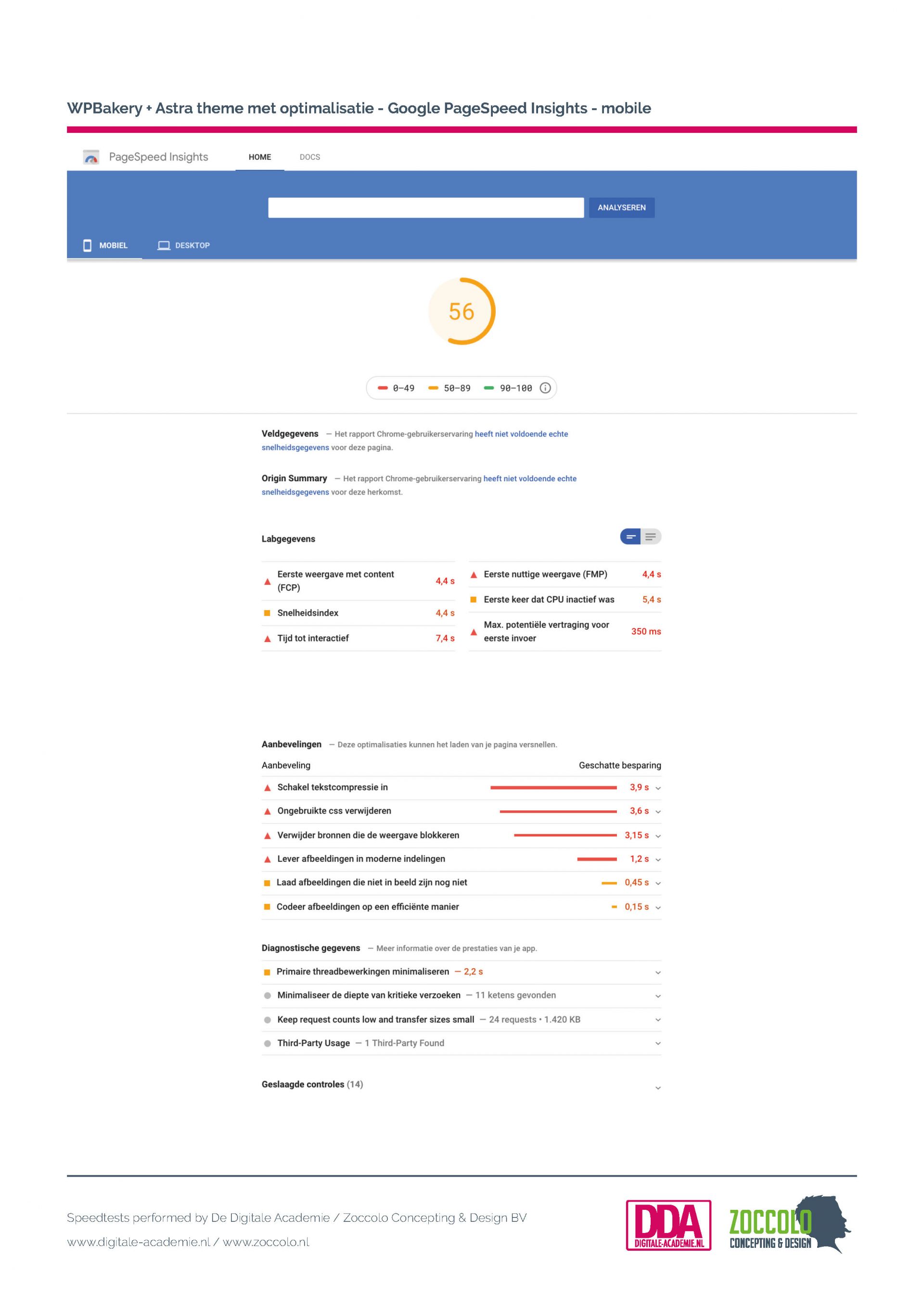Expand Codeer afbeeldingen op een efficiënte manier chevron
Image resolution: width=924 pixels, height=1296 pixels.
coord(658,908)
